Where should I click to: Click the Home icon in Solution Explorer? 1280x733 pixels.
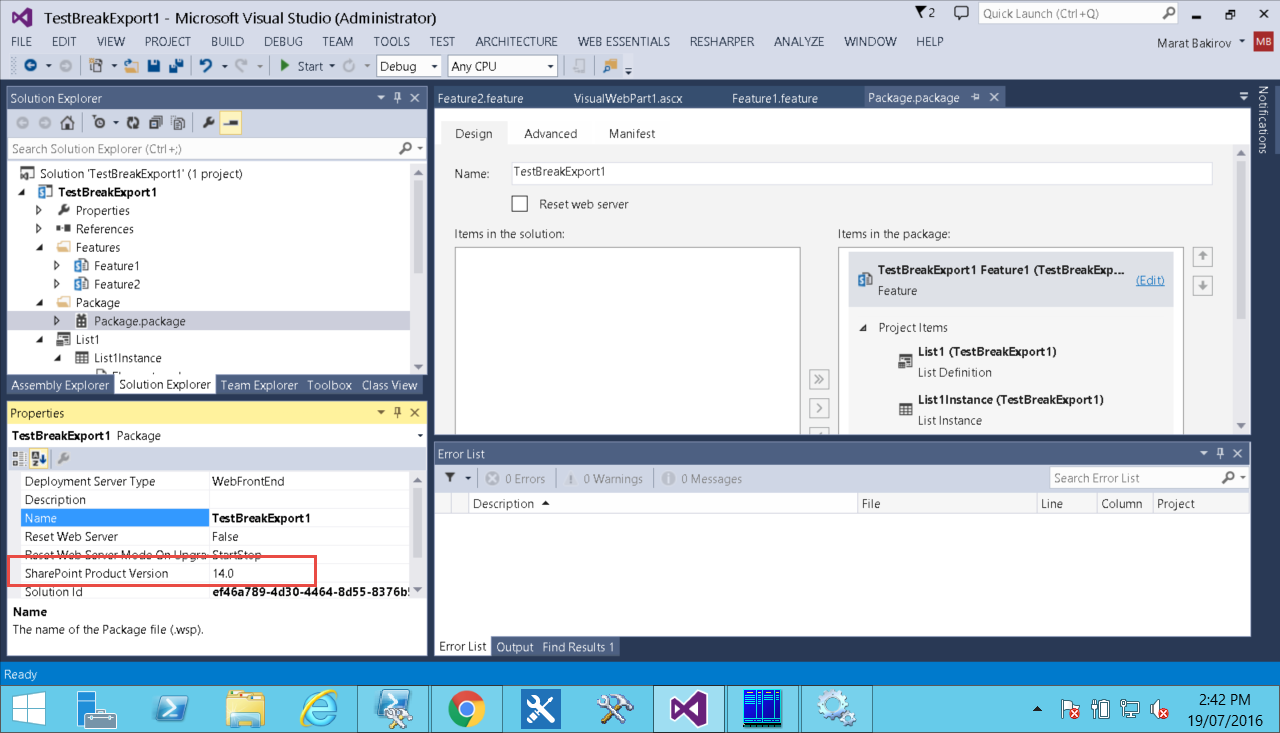coord(67,123)
